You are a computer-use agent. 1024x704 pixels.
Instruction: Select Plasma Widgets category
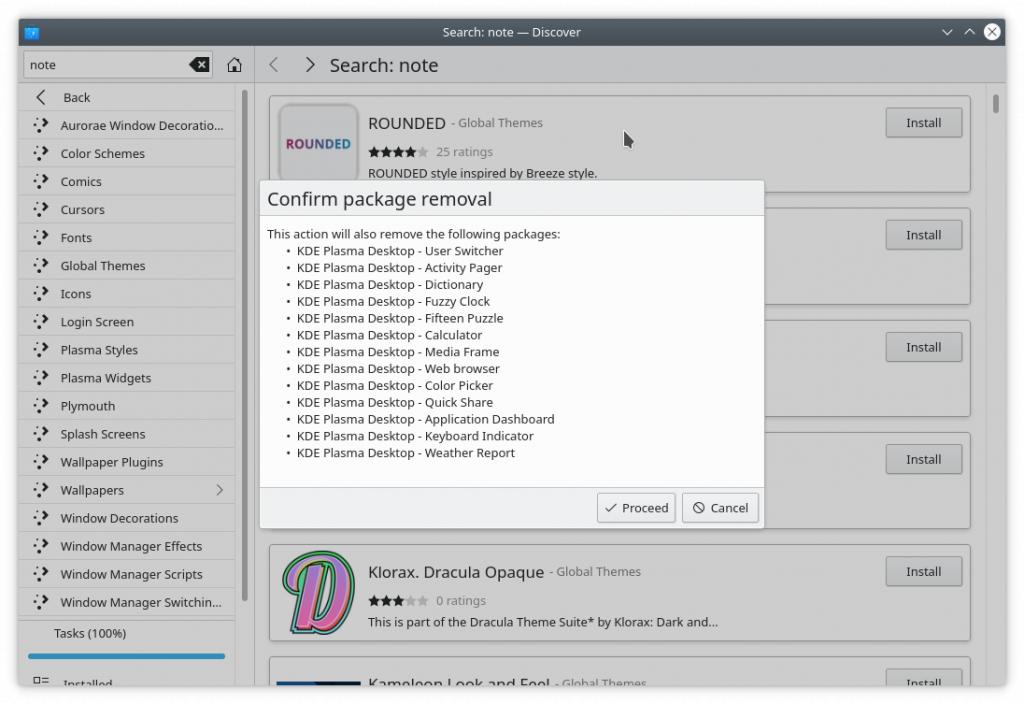(105, 378)
